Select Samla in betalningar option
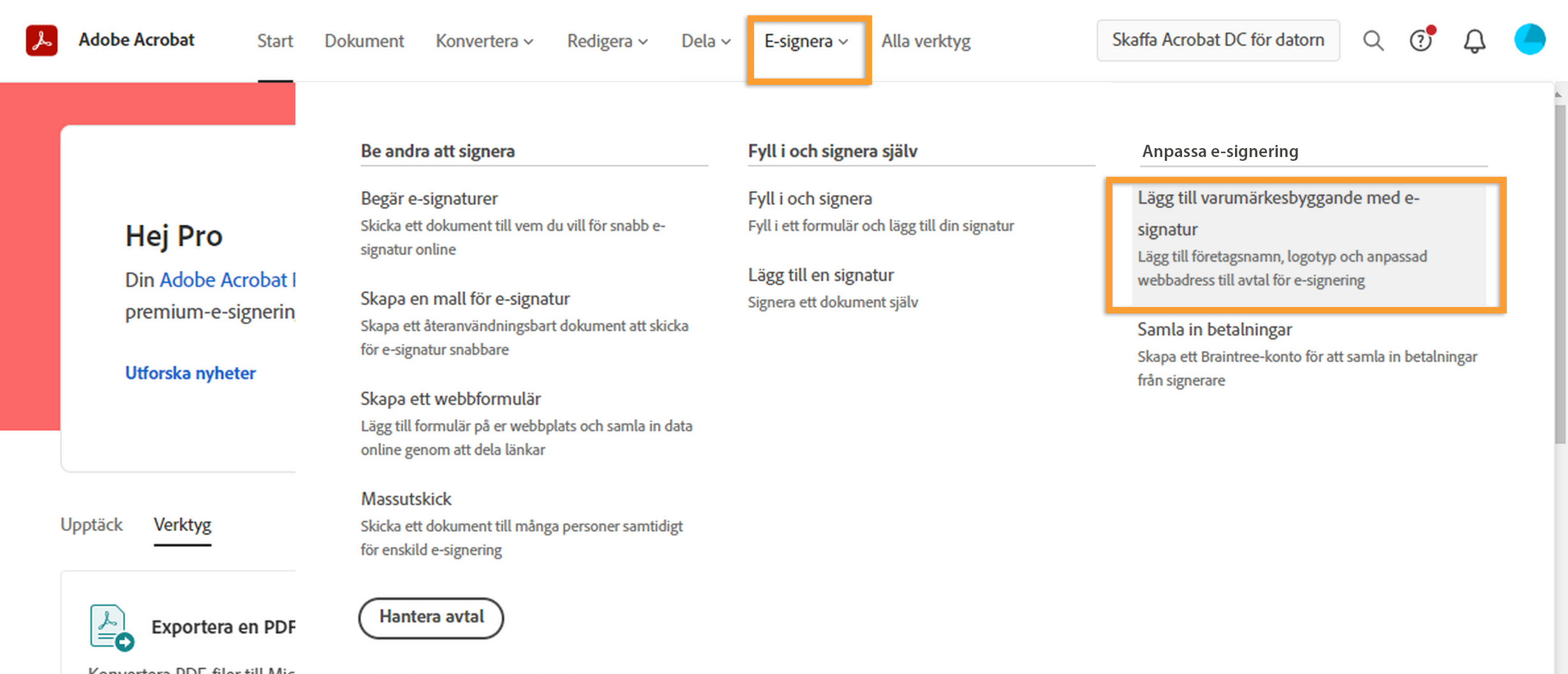The width and height of the screenshot is (1568, 674). (1214, 329)
